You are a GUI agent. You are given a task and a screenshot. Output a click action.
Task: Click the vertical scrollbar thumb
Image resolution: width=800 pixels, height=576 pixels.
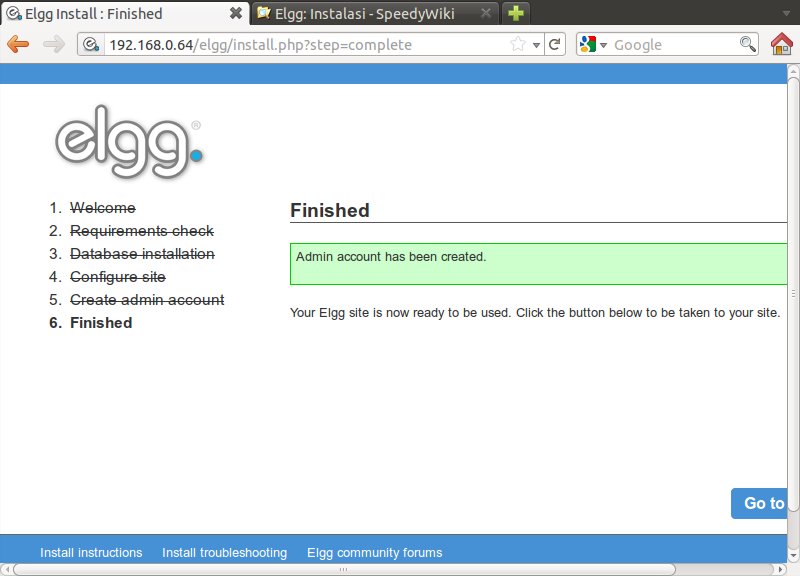pos(793,293)
